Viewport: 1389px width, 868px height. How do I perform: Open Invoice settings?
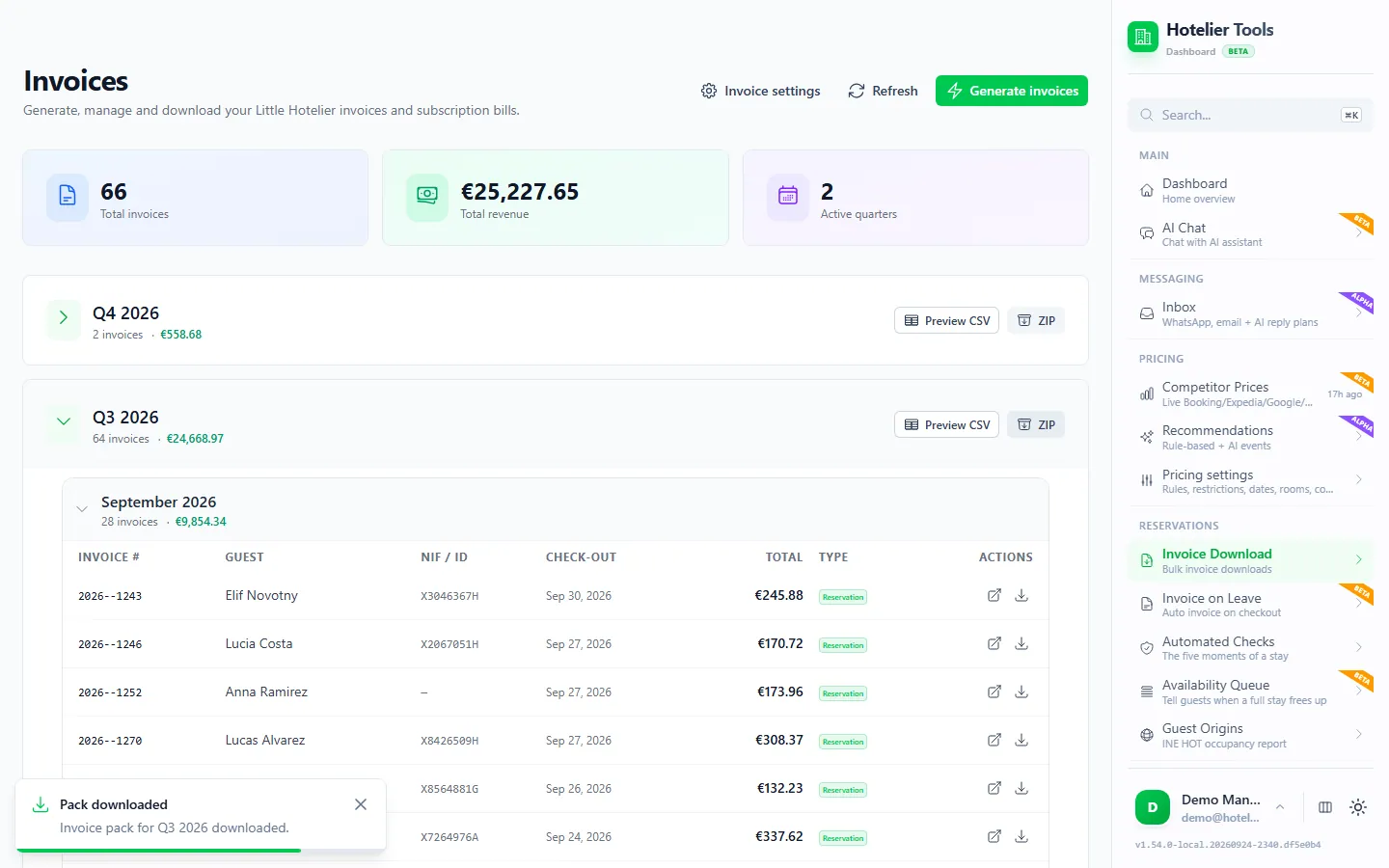coord(760,91)
